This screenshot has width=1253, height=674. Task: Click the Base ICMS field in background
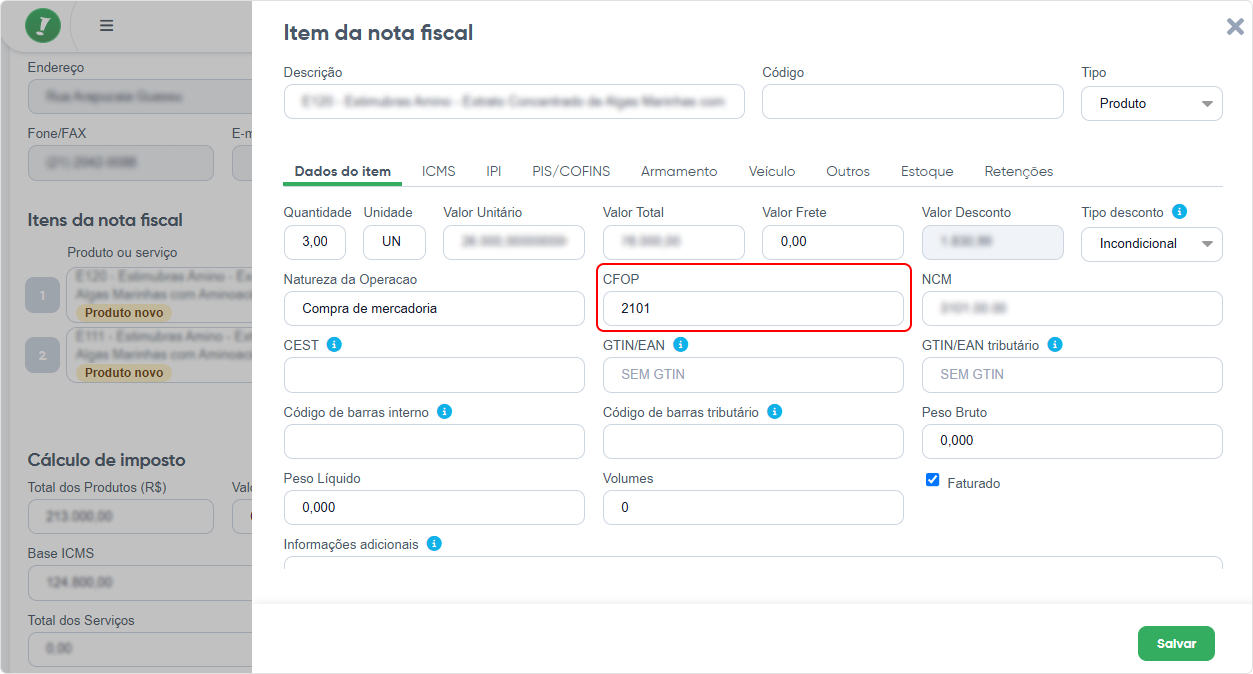pyautogui.click(x=139, y=582)
